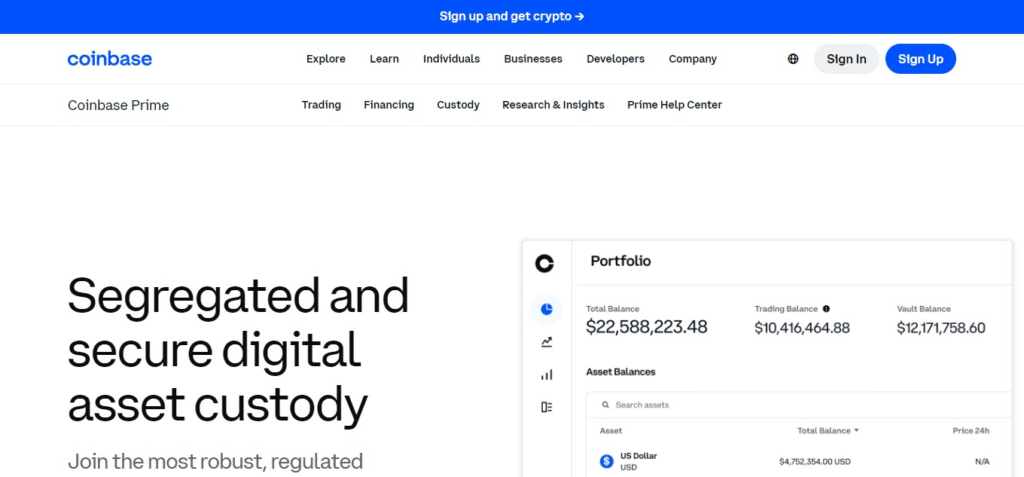Click the Portfolio heading
Viewport: 1024px width, 477px height.
[620, 261]
